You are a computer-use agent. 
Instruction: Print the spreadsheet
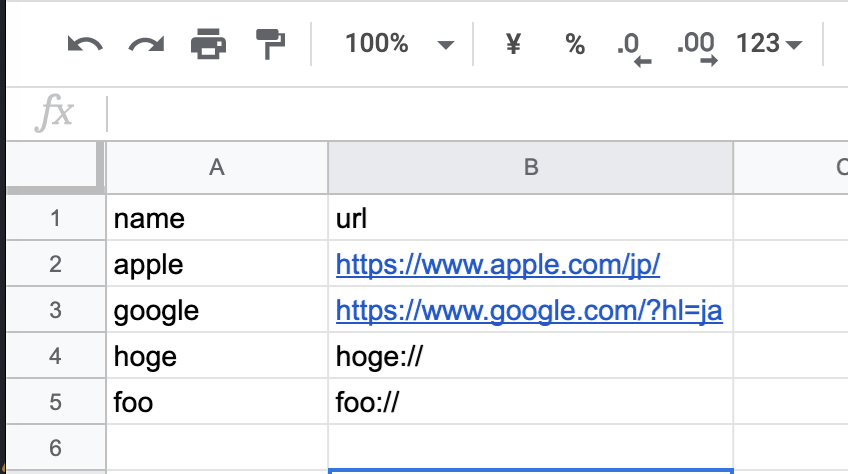tap(209, 43)
